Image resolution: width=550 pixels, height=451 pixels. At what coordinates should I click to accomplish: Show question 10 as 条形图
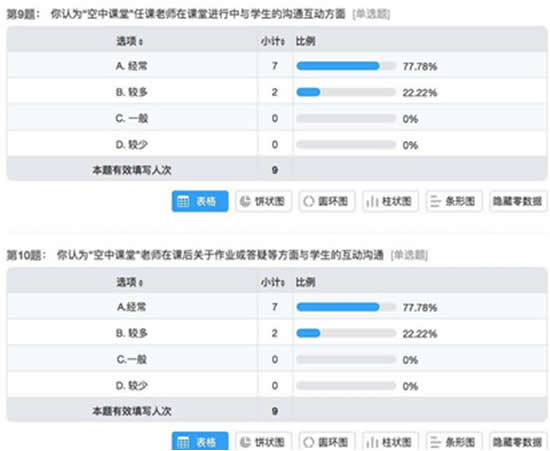(454, 441)
